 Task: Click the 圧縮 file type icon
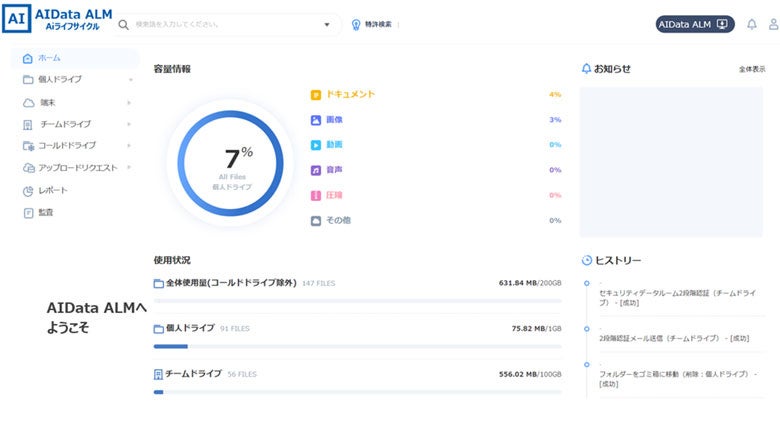click(316, 195)
